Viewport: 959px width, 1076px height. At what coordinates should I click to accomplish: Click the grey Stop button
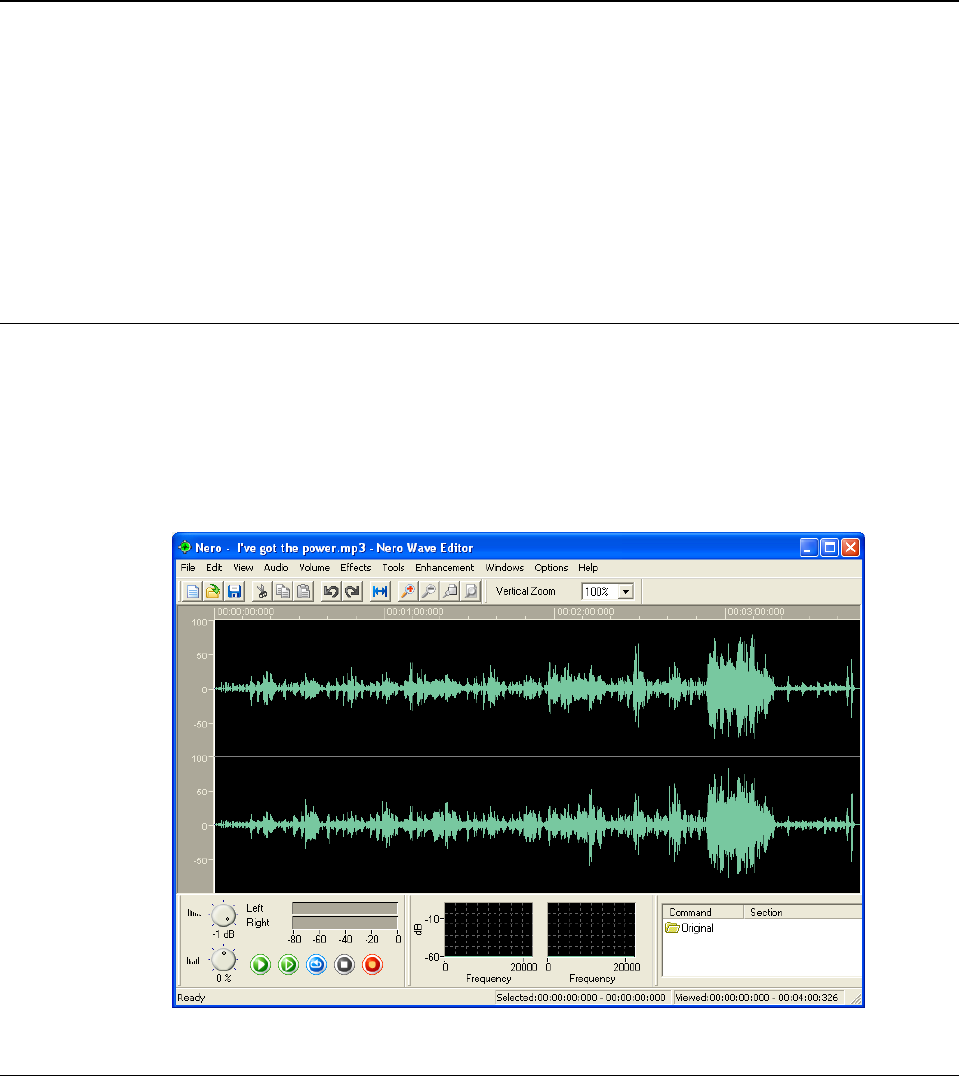click(344, 965)
